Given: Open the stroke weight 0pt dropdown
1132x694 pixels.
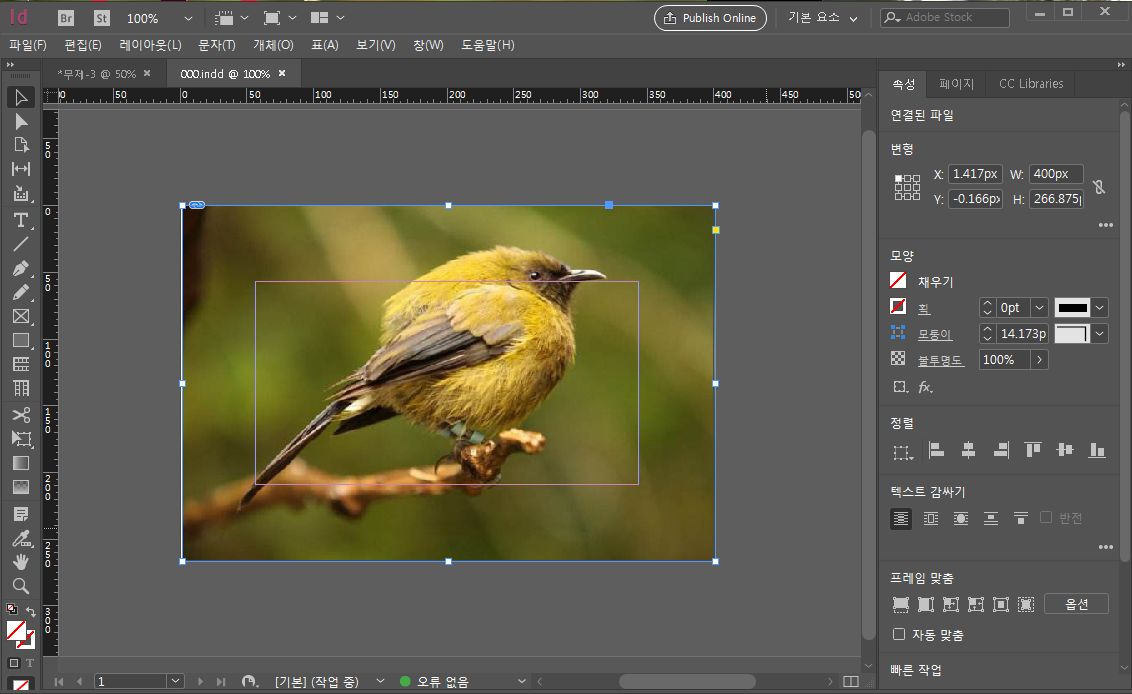Looking at the screenshot, I should (1039, 308).
